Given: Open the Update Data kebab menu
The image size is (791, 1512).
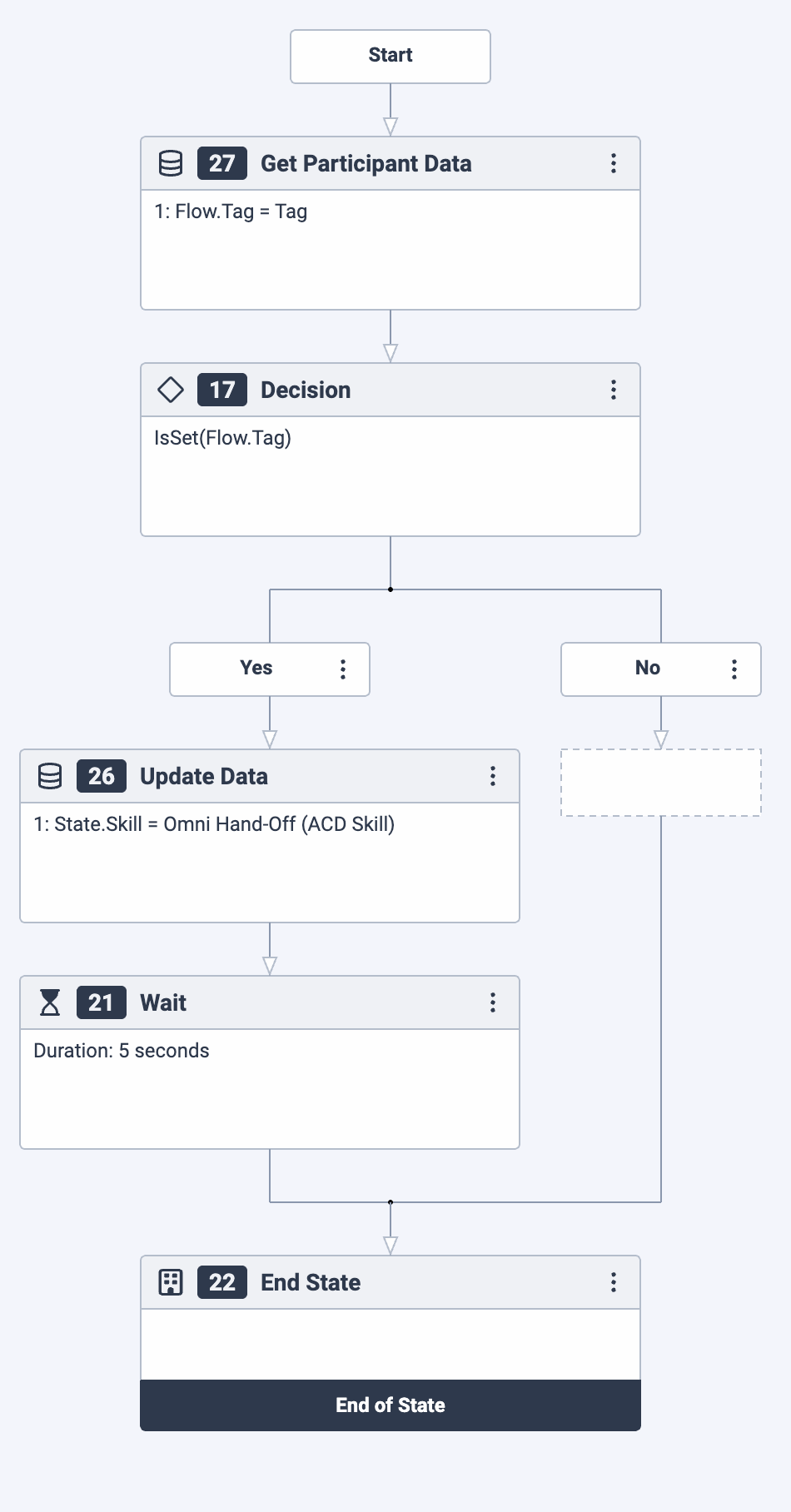Looking at the screenshot, I should click(x=493, y=776).
